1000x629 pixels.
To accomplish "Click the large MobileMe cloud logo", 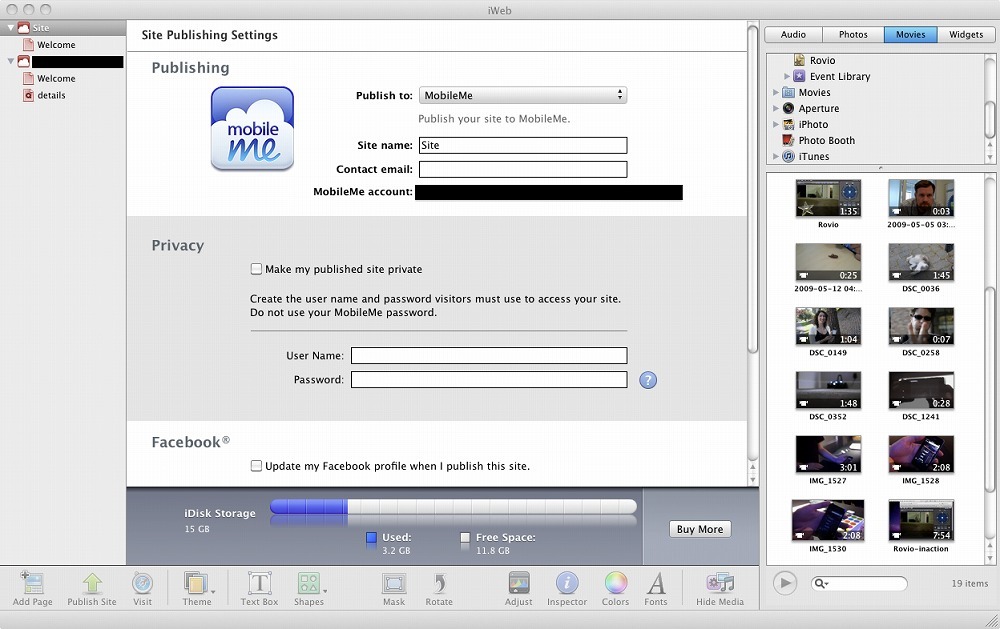I will (253, 128).
